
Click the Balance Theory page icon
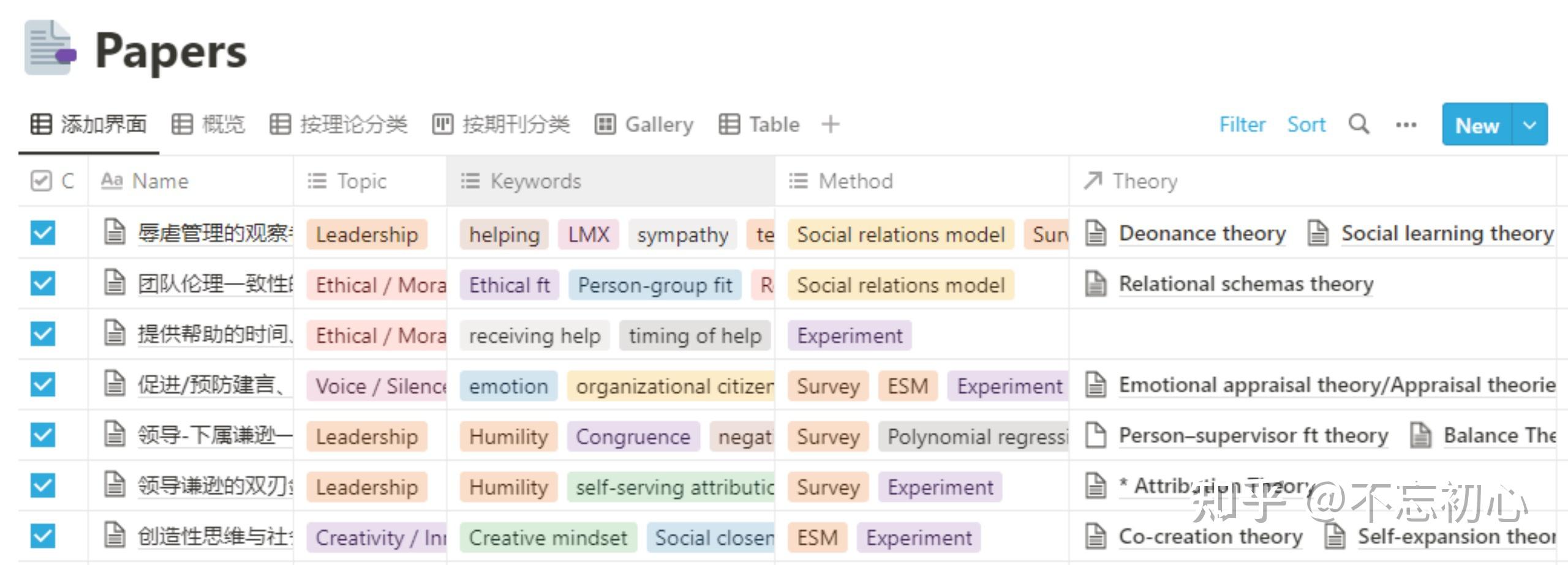click(x=1420, y=436)
